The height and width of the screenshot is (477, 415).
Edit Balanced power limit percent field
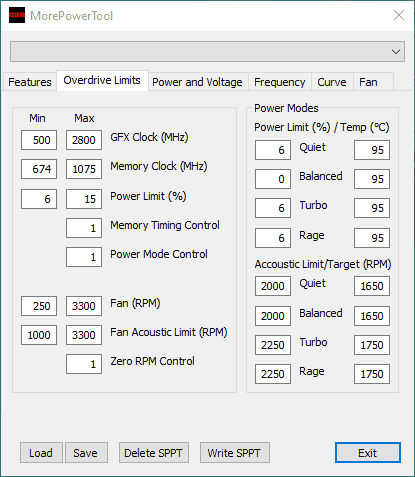(x=273, y=179)
